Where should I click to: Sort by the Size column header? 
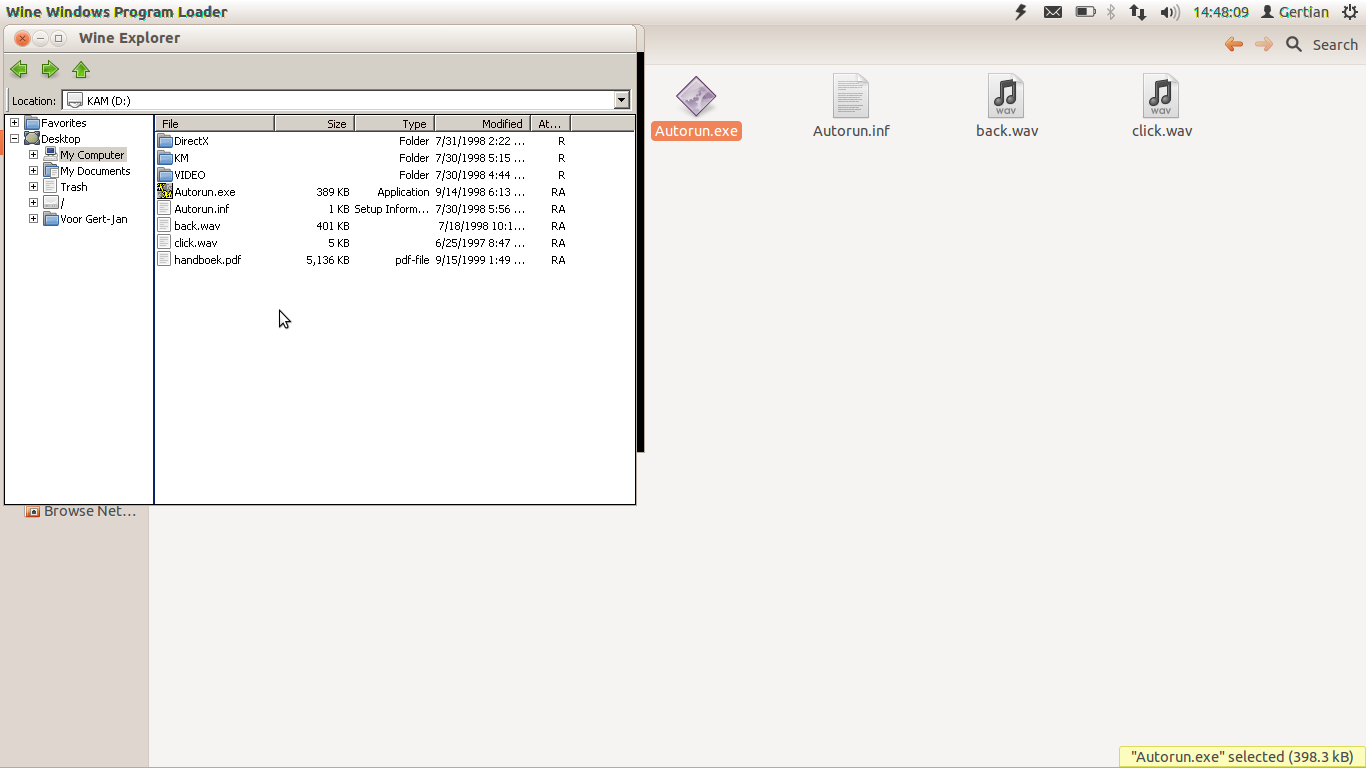pyautogui.click(x=314, y=123)
